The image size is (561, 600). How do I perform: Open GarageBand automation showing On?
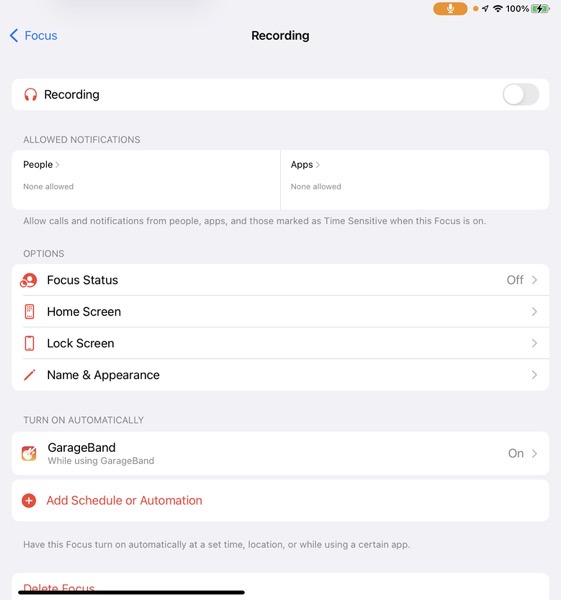tap(280, 453)
